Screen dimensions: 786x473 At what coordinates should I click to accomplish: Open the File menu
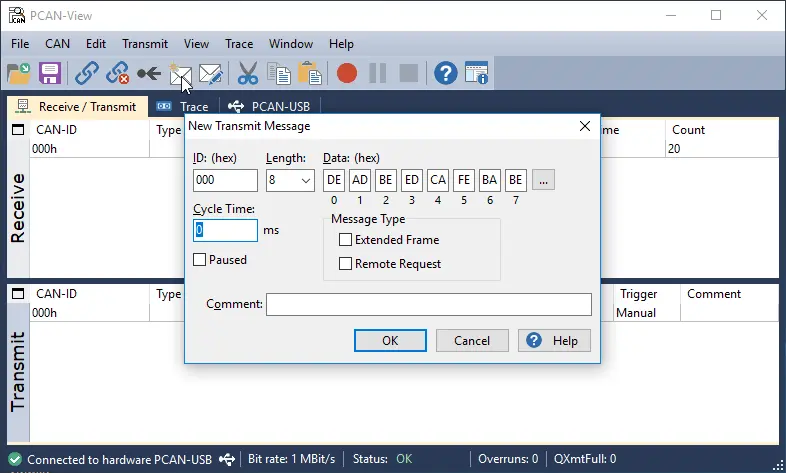[20, 44]
